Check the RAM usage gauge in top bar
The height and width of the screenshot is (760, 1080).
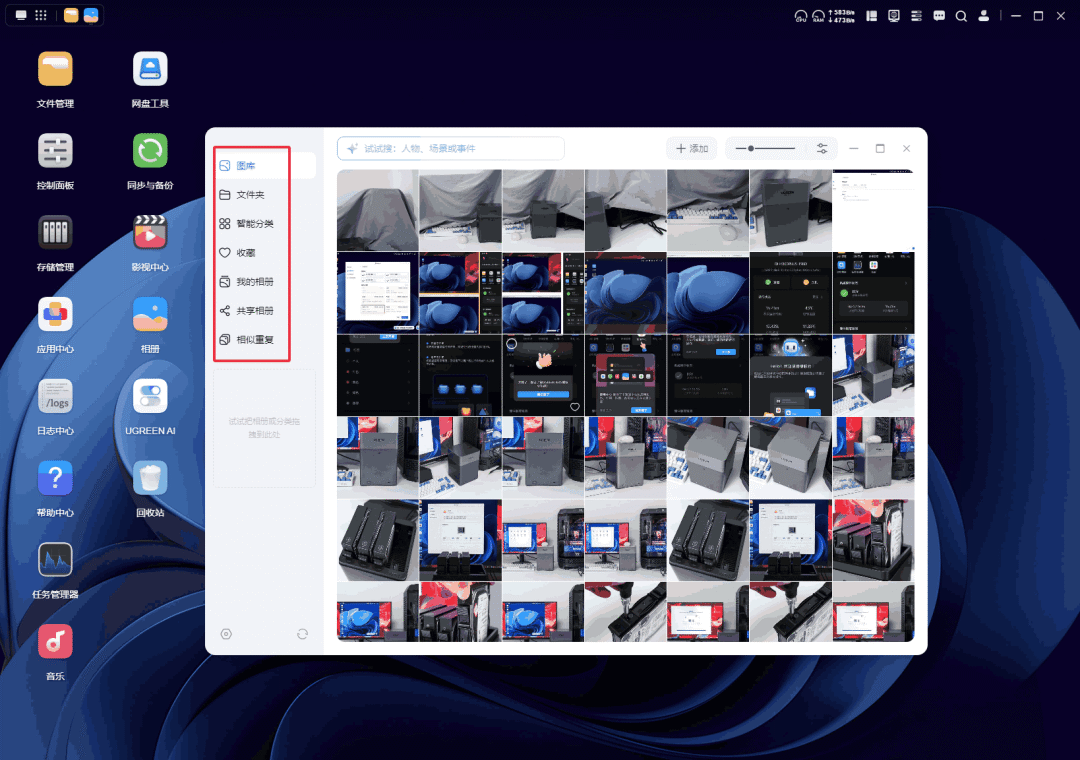pos(818,16)
